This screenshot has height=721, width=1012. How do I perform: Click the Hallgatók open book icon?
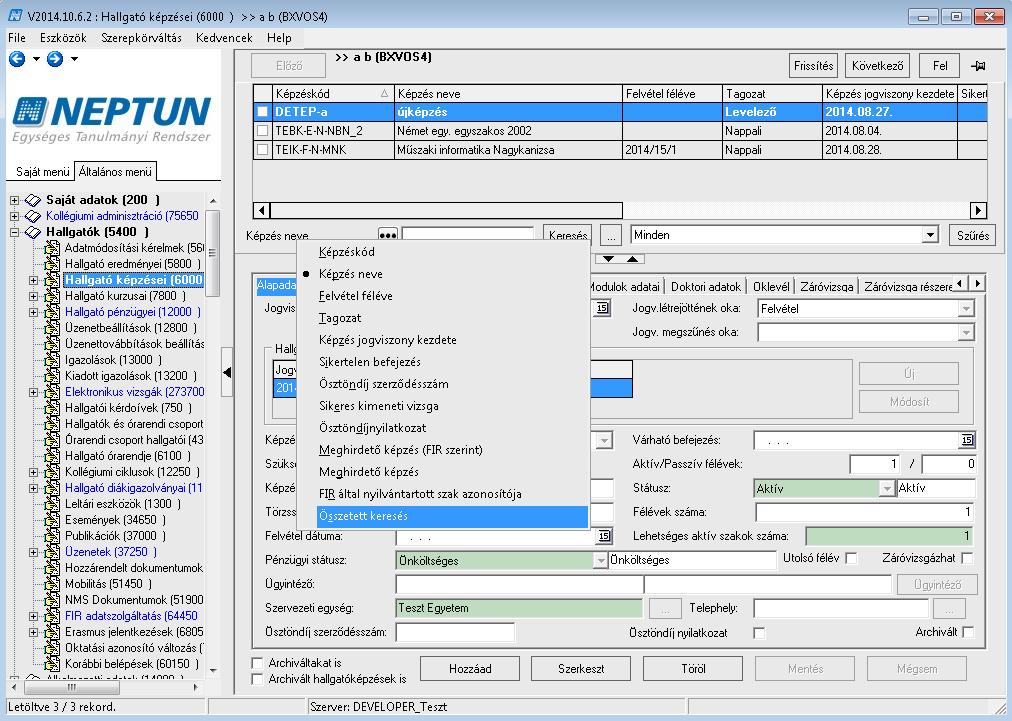pos(33,232)
